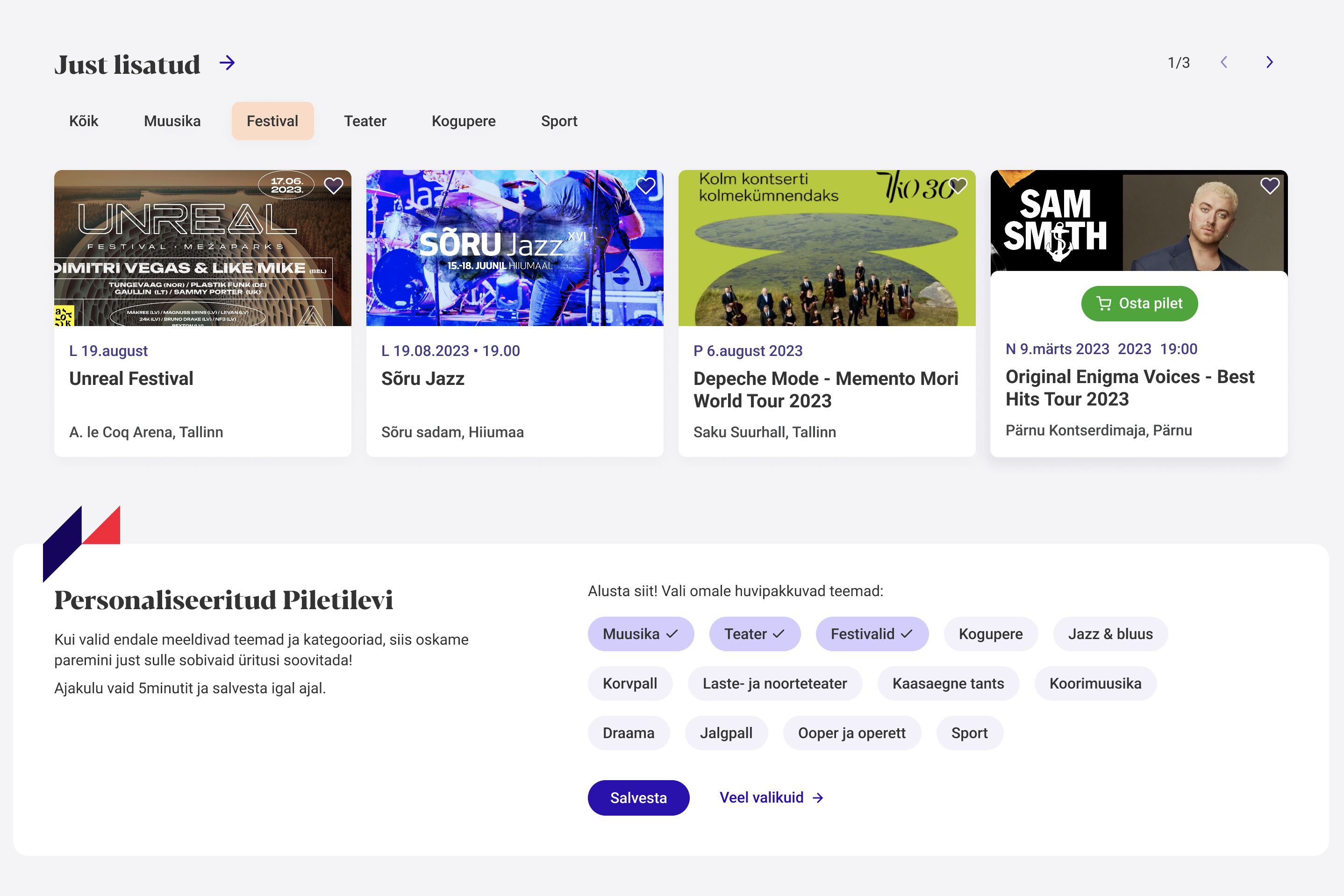The height and width of the screenshot is (896, 1344).
Task: Open the Sam Smith poster image
Action: [x=1139, y=220]
